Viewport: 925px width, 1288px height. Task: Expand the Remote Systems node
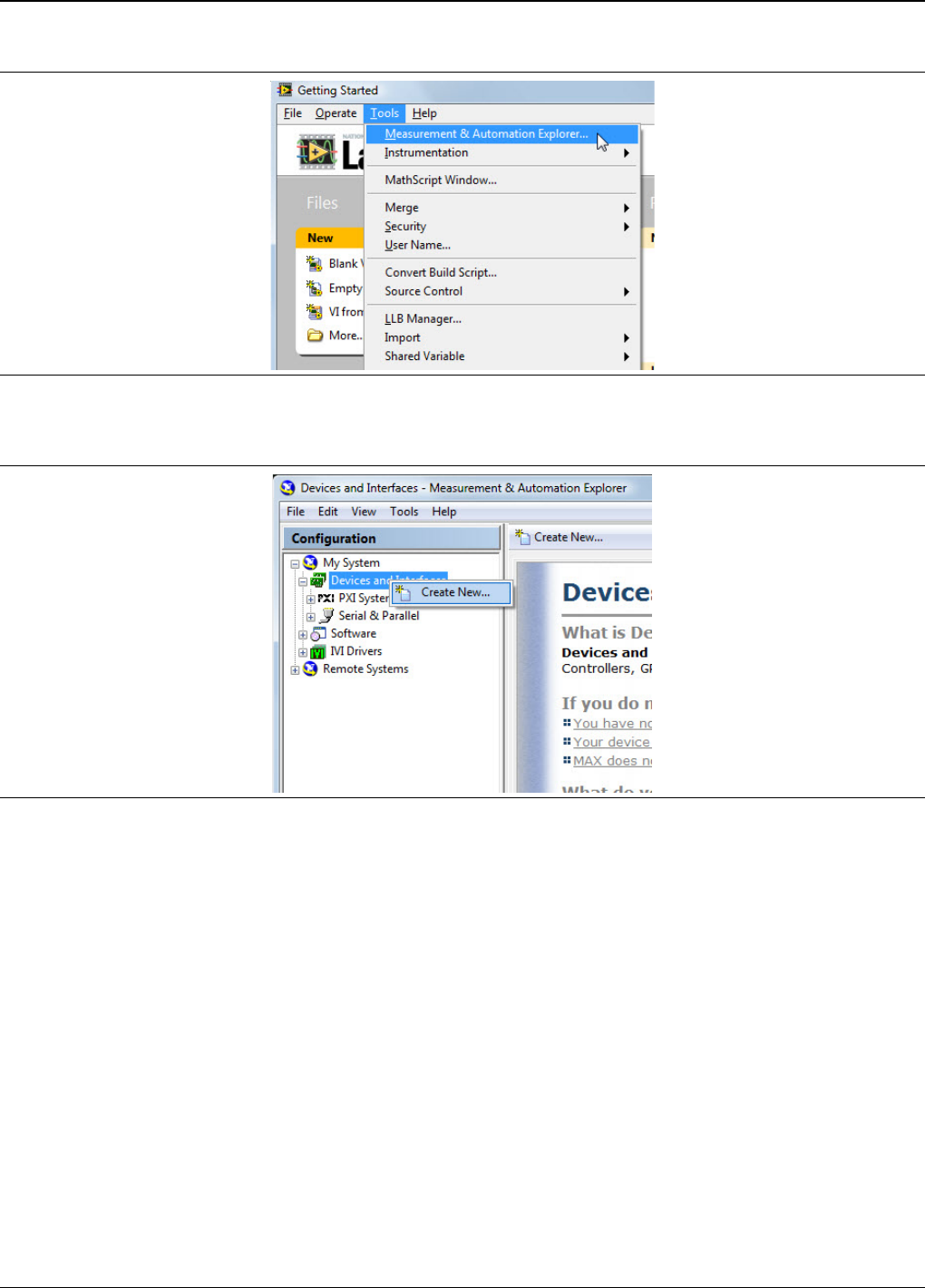[295, 670]
